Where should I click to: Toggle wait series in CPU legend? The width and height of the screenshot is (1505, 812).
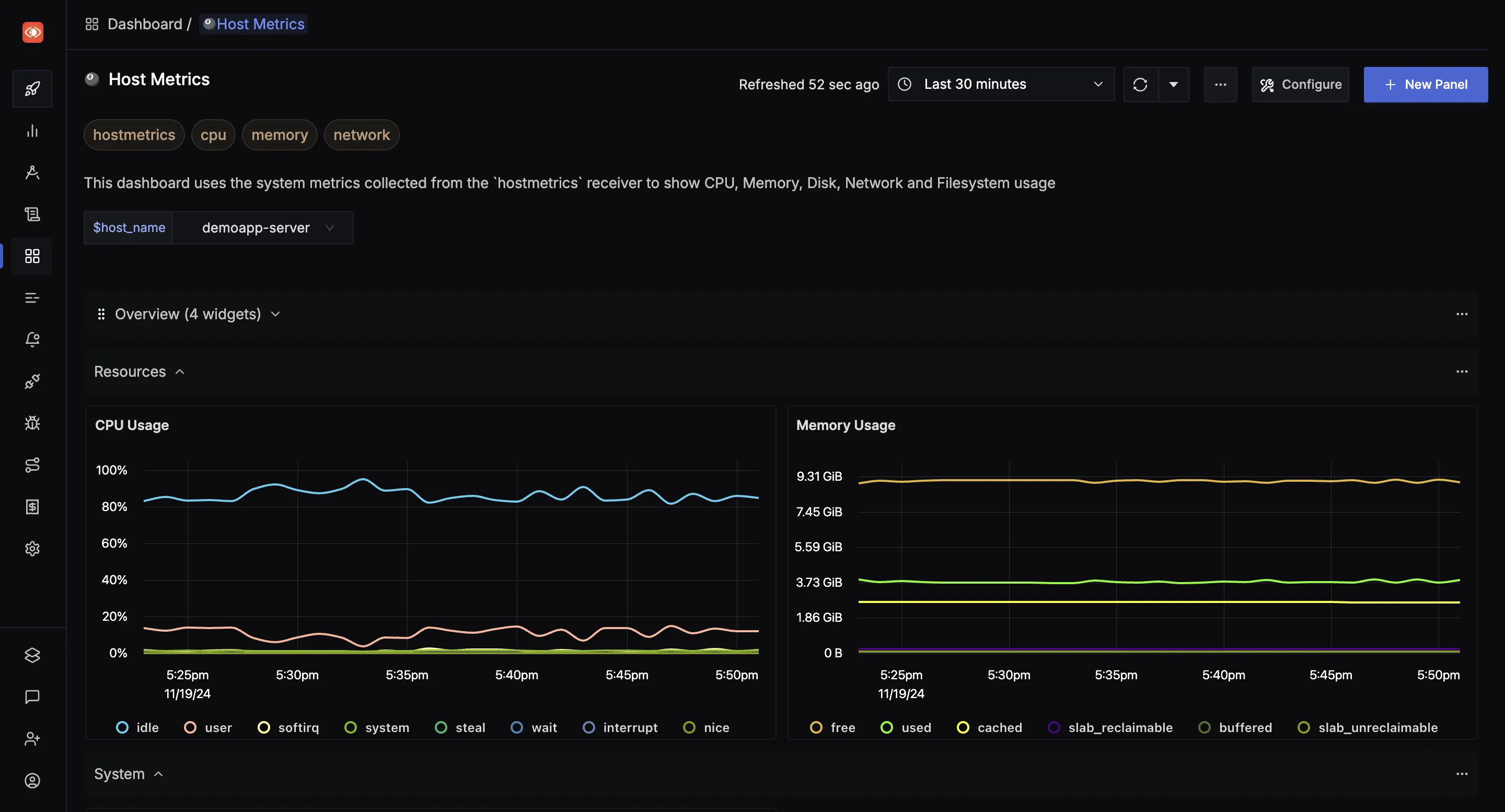pos(534,728)
